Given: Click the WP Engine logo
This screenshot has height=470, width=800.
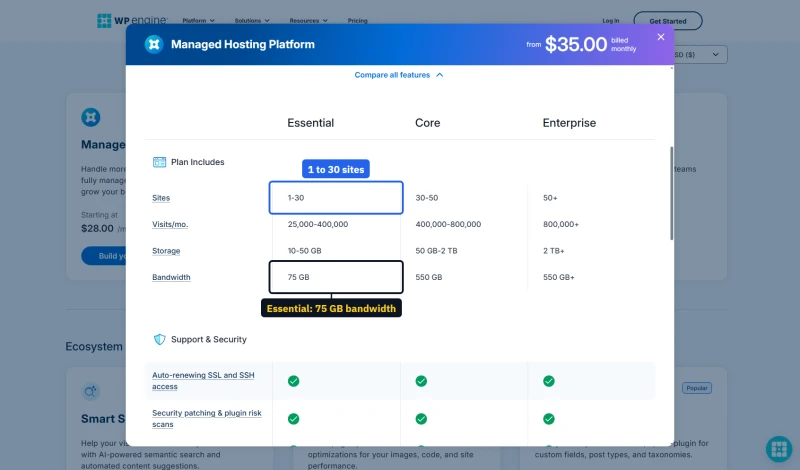Looking at the screenshot, I should (x=132, y=21).
